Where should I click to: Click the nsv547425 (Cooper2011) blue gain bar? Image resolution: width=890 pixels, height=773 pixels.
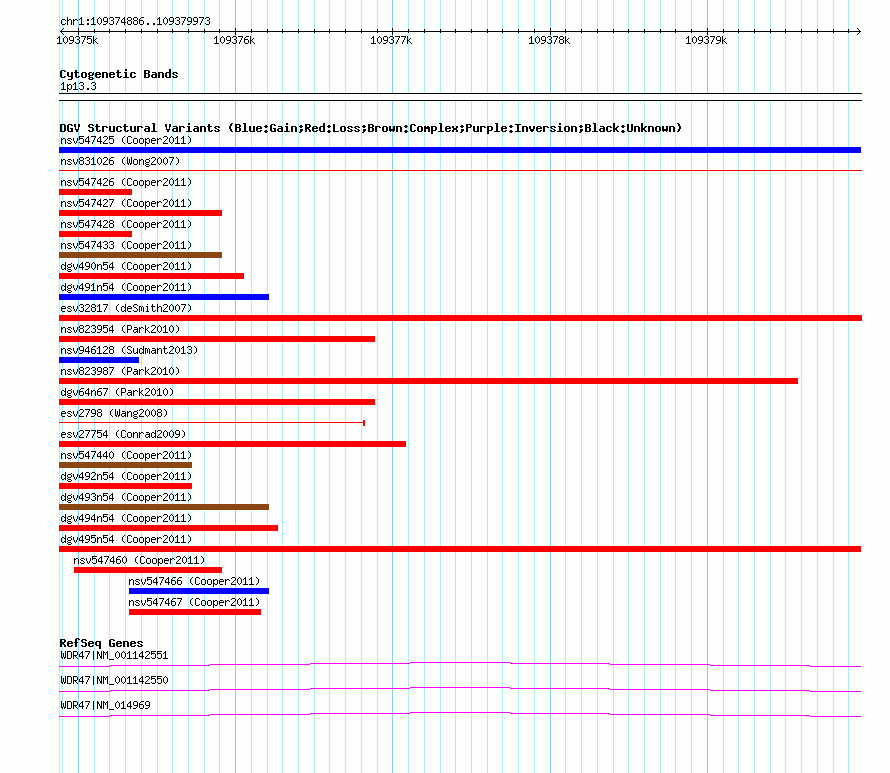pyautogui.click(x=460, y=150)
